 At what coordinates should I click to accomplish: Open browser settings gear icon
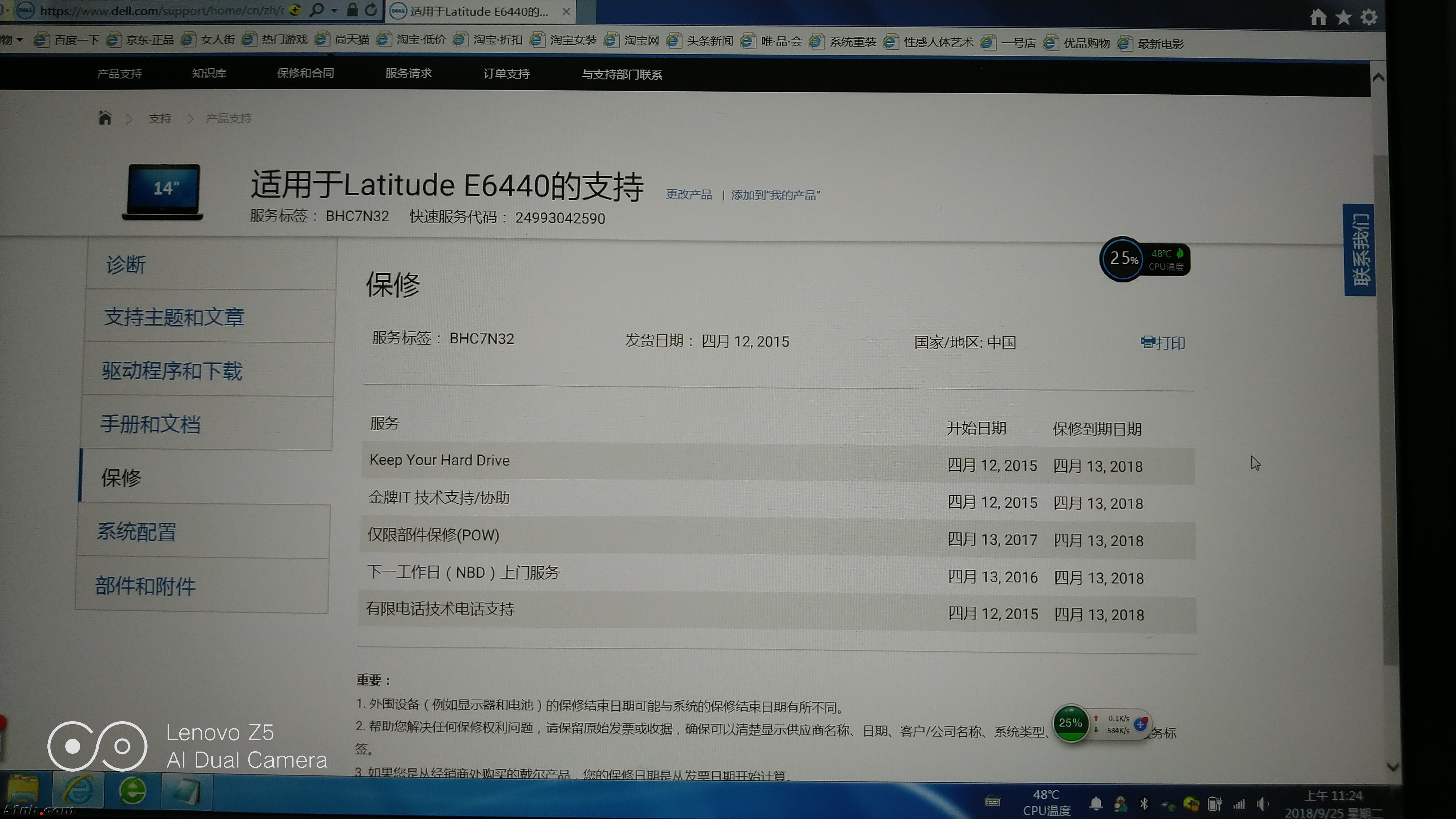[x=1368, y=17]
